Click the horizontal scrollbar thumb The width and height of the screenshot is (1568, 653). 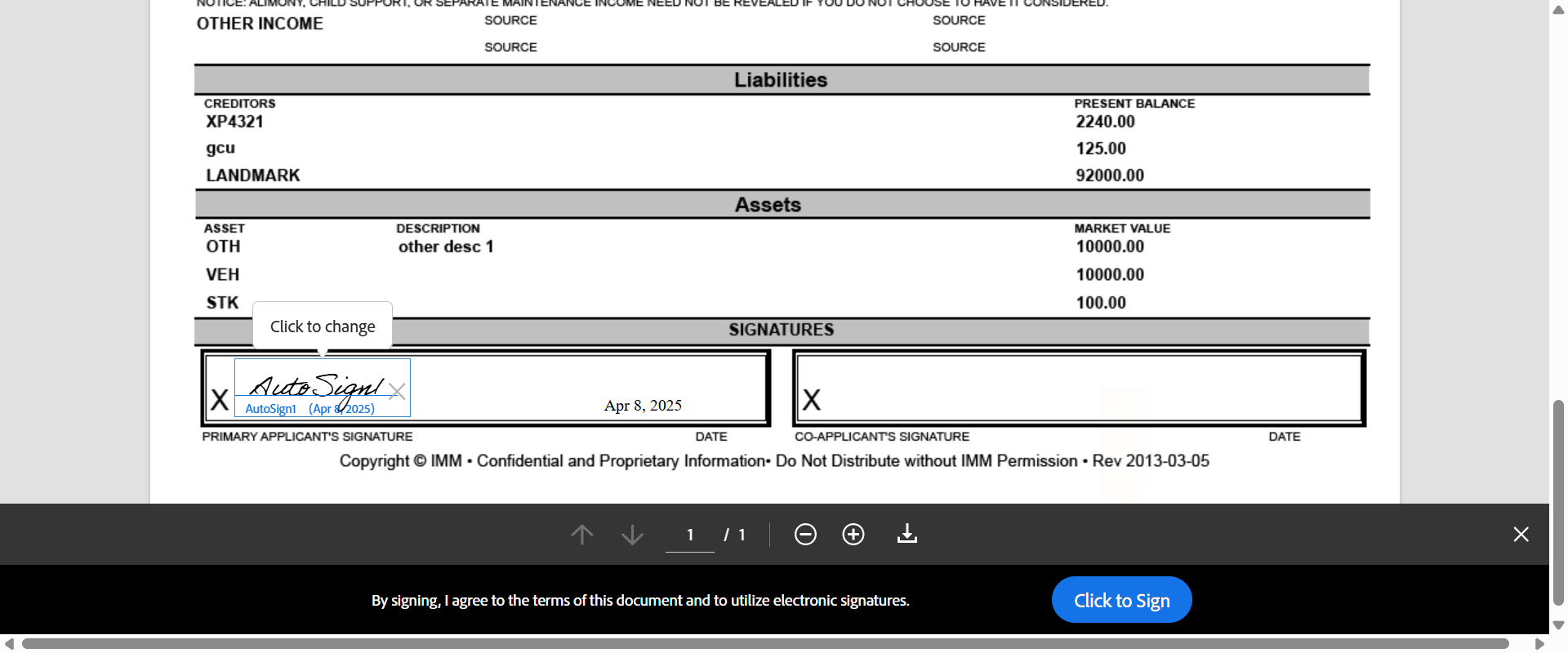pyautogui.click(x=765, y=644)
